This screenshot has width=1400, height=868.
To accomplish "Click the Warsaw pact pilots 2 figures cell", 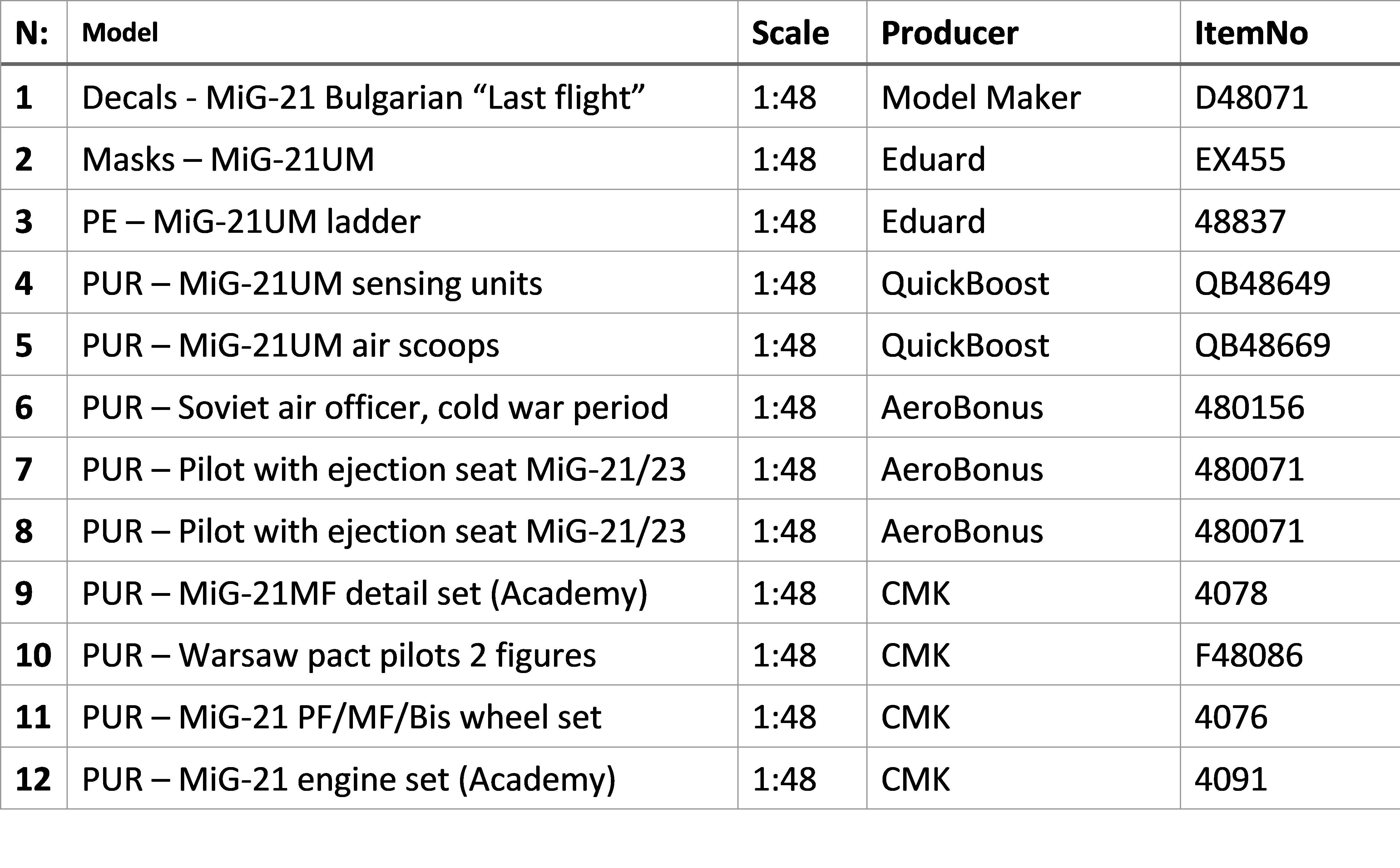I will pos(402,655).
